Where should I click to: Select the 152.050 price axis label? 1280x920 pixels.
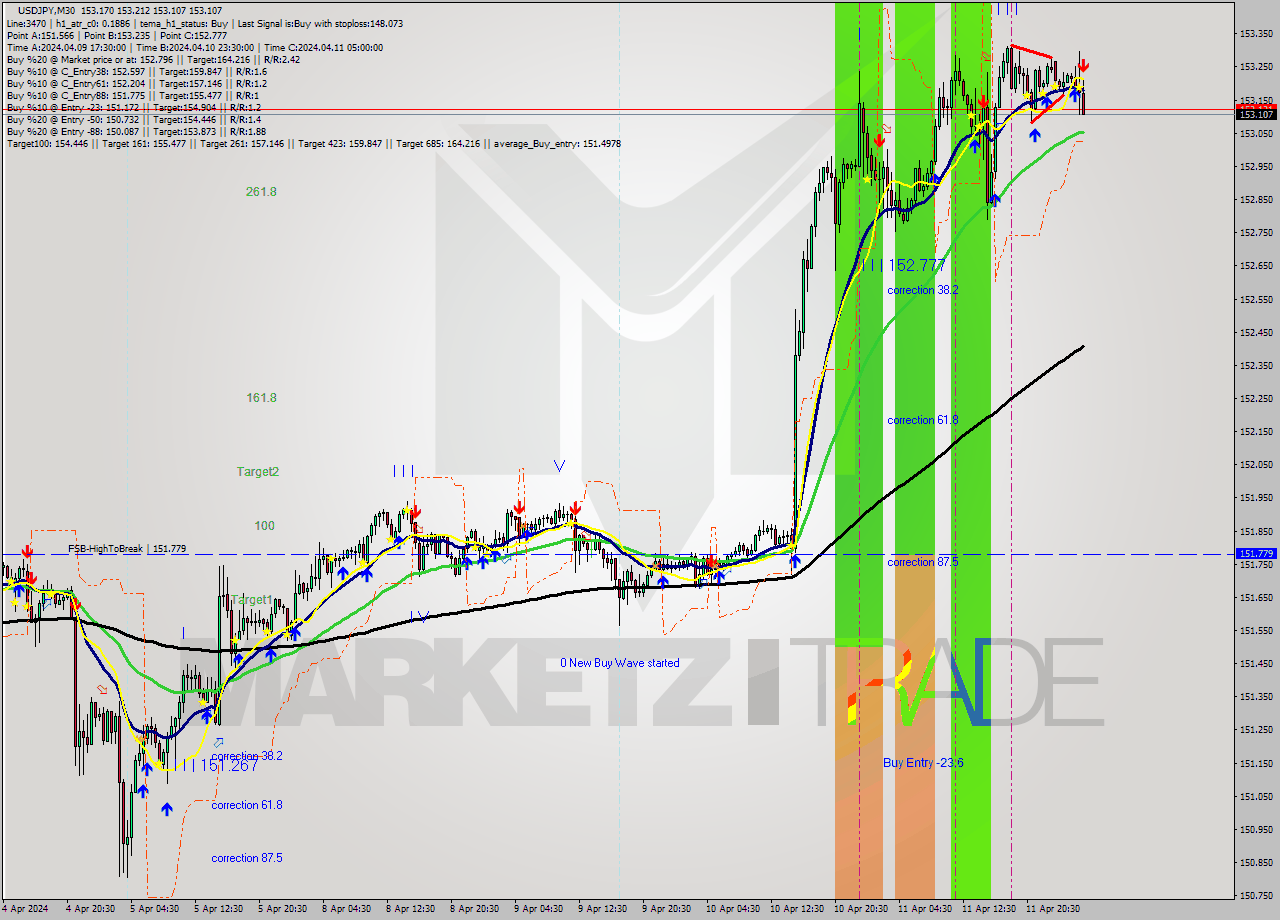click(x=1256, y=465)
